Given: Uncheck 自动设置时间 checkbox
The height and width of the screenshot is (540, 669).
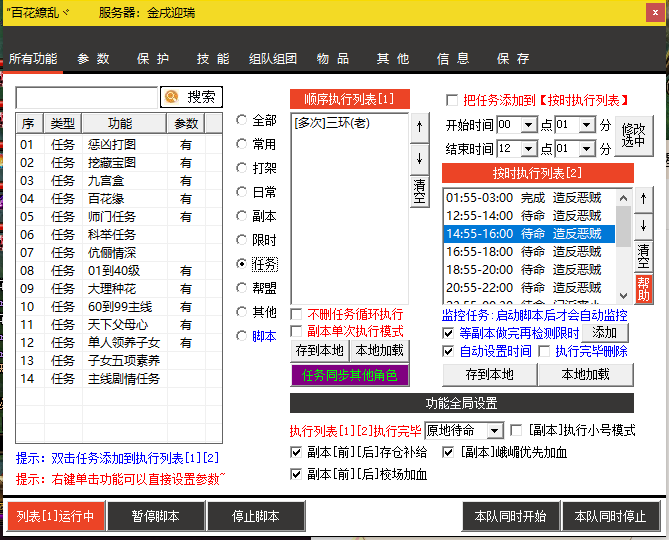Looking at the screenshot, I should (x=448, y=351).
